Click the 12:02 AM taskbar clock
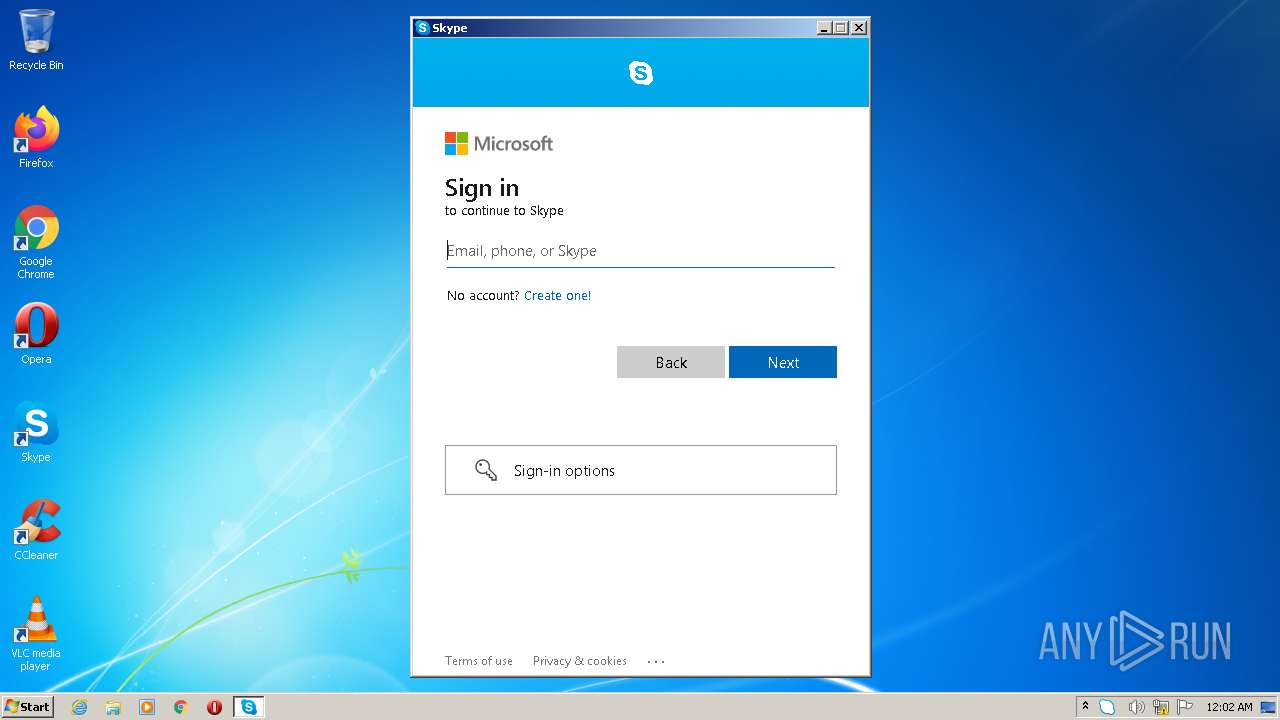The height and width of the screenshot is (720, 1280). 1229,707
